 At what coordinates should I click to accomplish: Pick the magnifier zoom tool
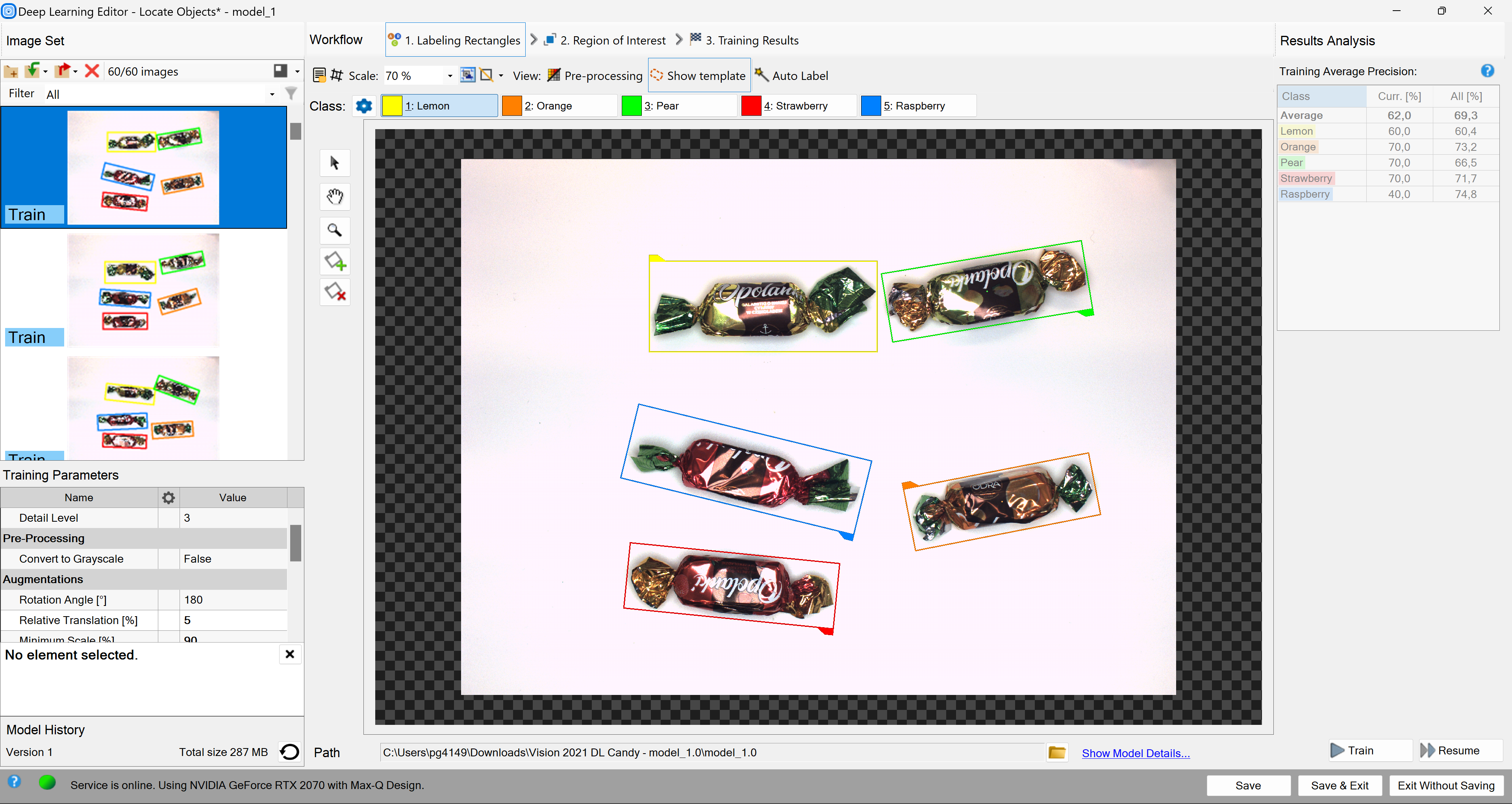point(335,230)
